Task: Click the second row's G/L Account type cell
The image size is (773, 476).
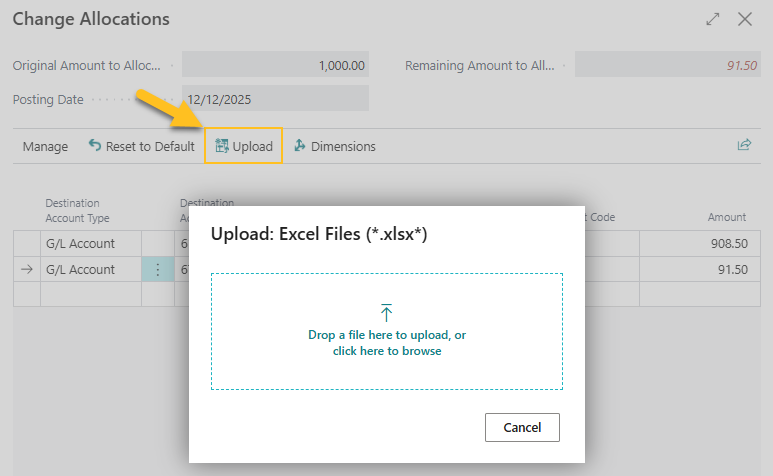Action: [90, 270]
